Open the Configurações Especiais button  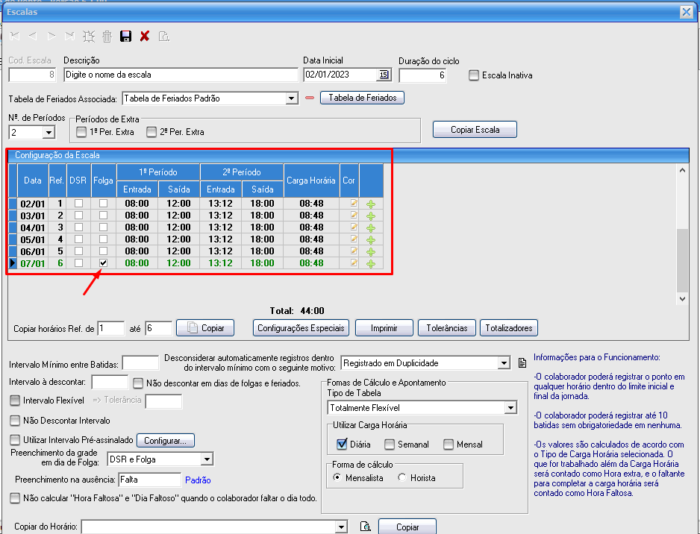tap(302, 328)
